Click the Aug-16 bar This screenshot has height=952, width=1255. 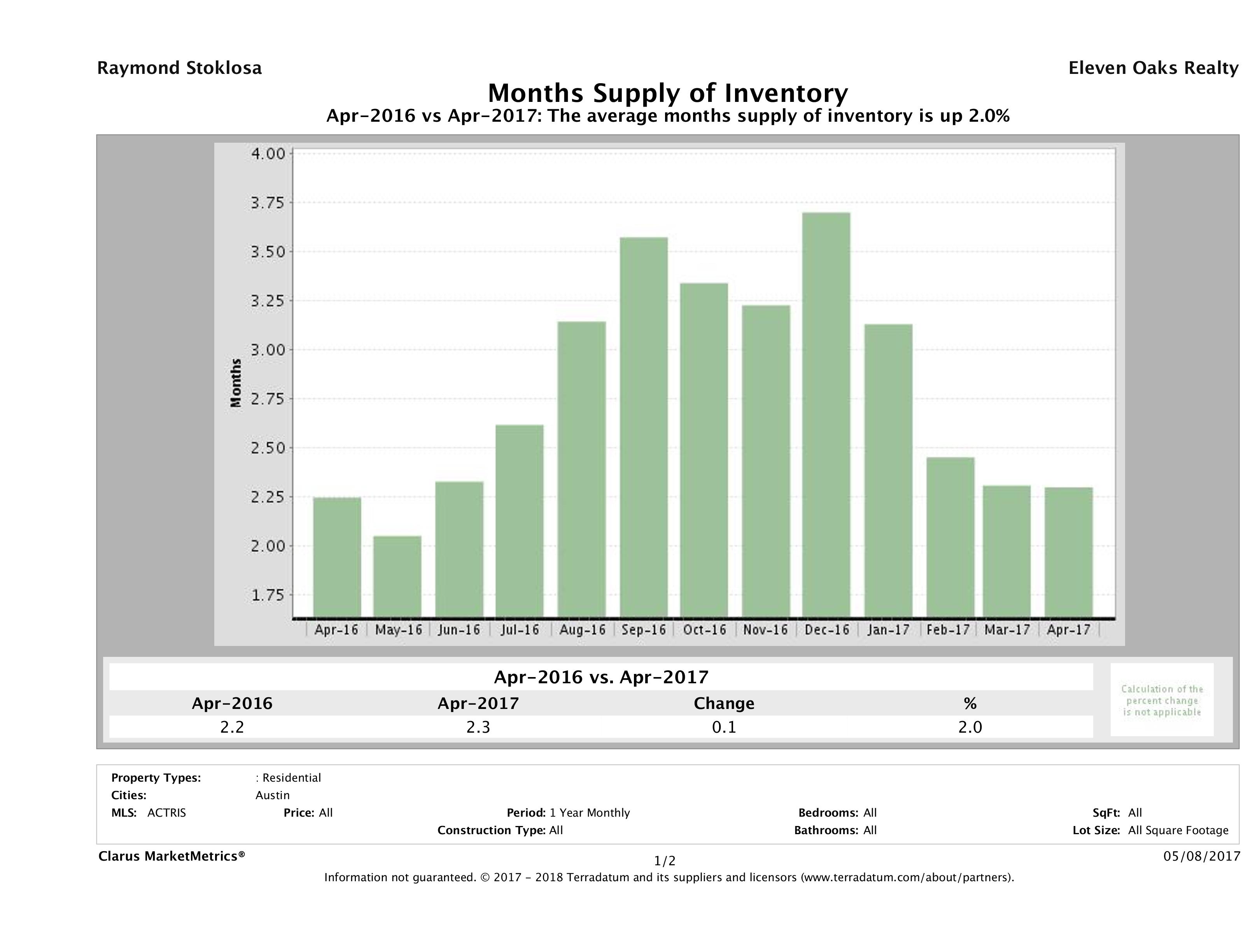tap(581, 469)
